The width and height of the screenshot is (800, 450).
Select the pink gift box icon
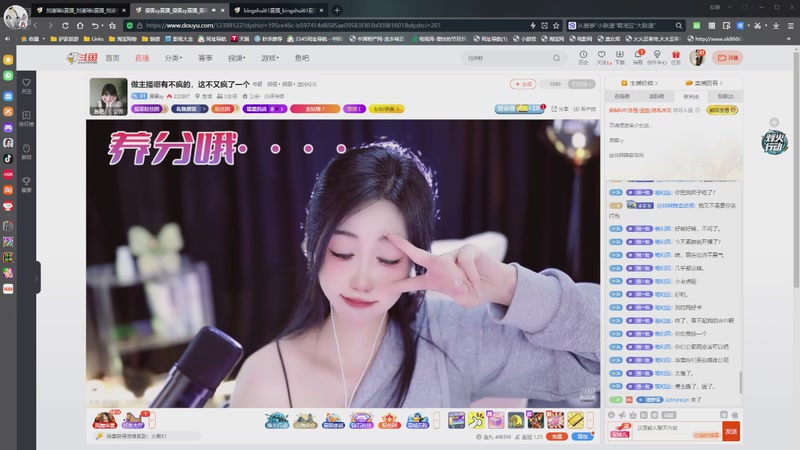495,420
